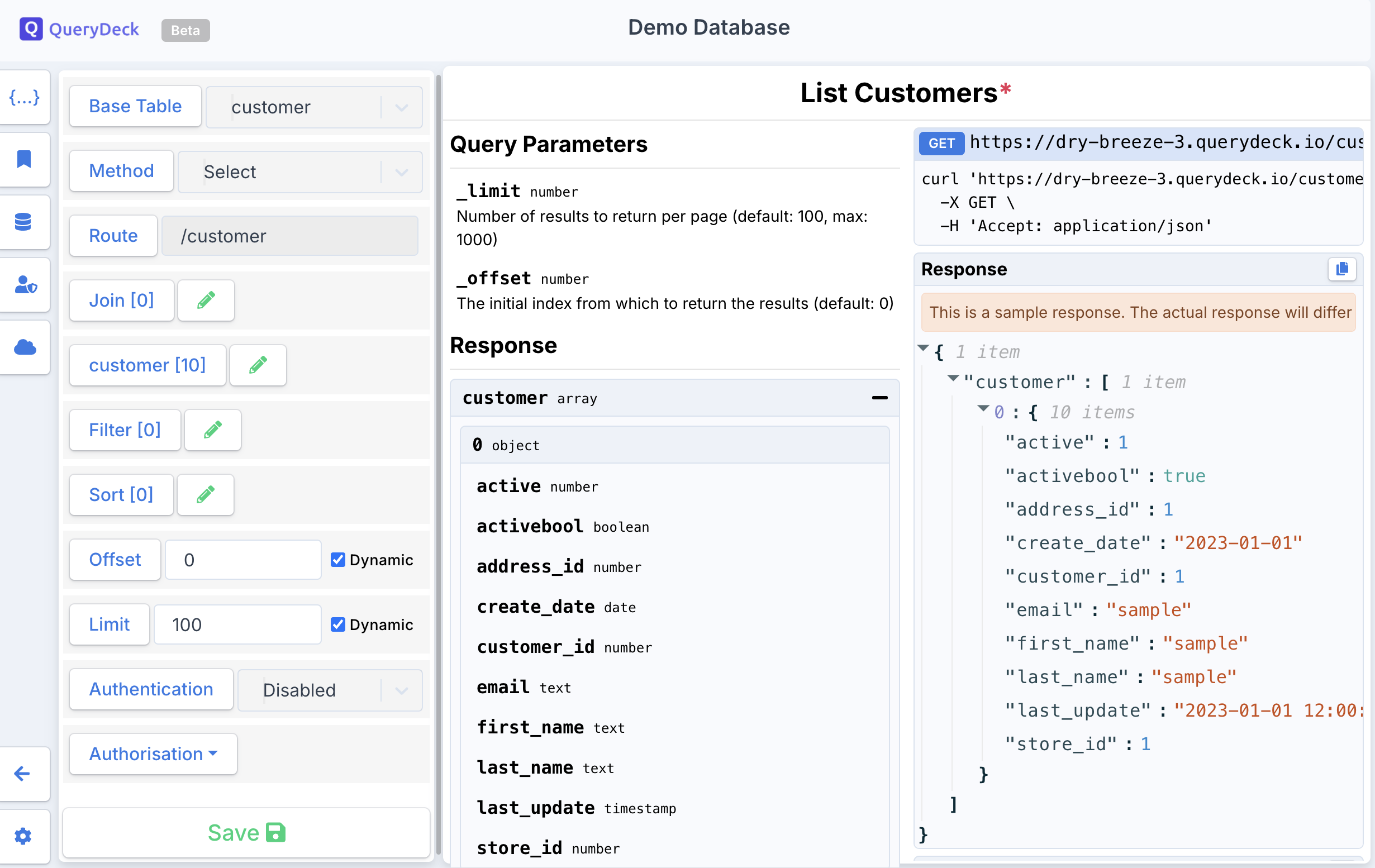Image resolution: width=1375 pixels, height=868 pixels.
Task: Collapse the customer array section
Action: (x=879, y=398)
